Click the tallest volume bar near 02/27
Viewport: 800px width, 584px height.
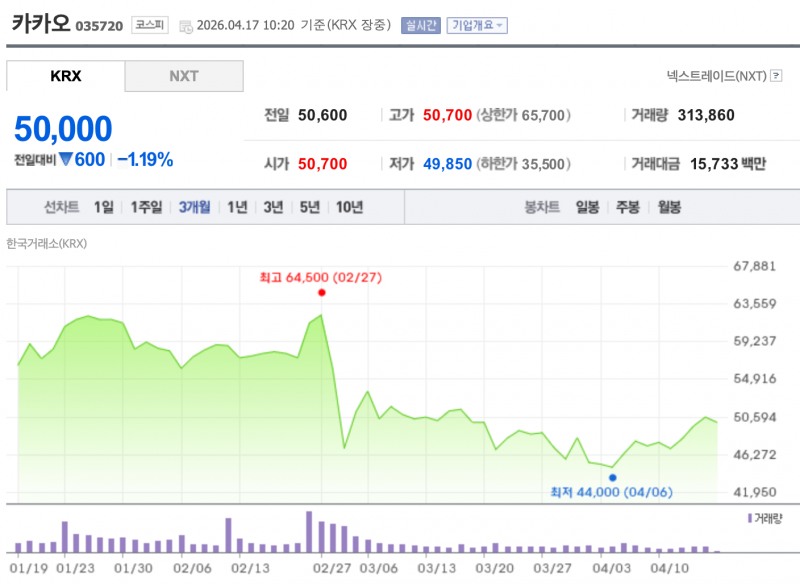tap(309, 532)
